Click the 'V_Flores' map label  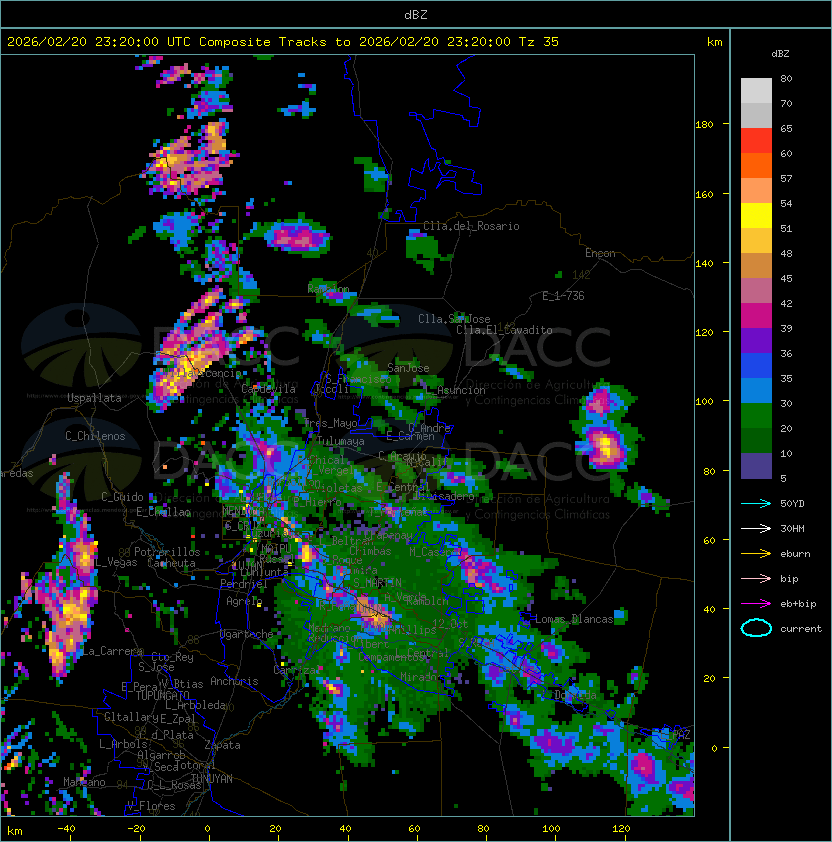(x=151, y=806)
